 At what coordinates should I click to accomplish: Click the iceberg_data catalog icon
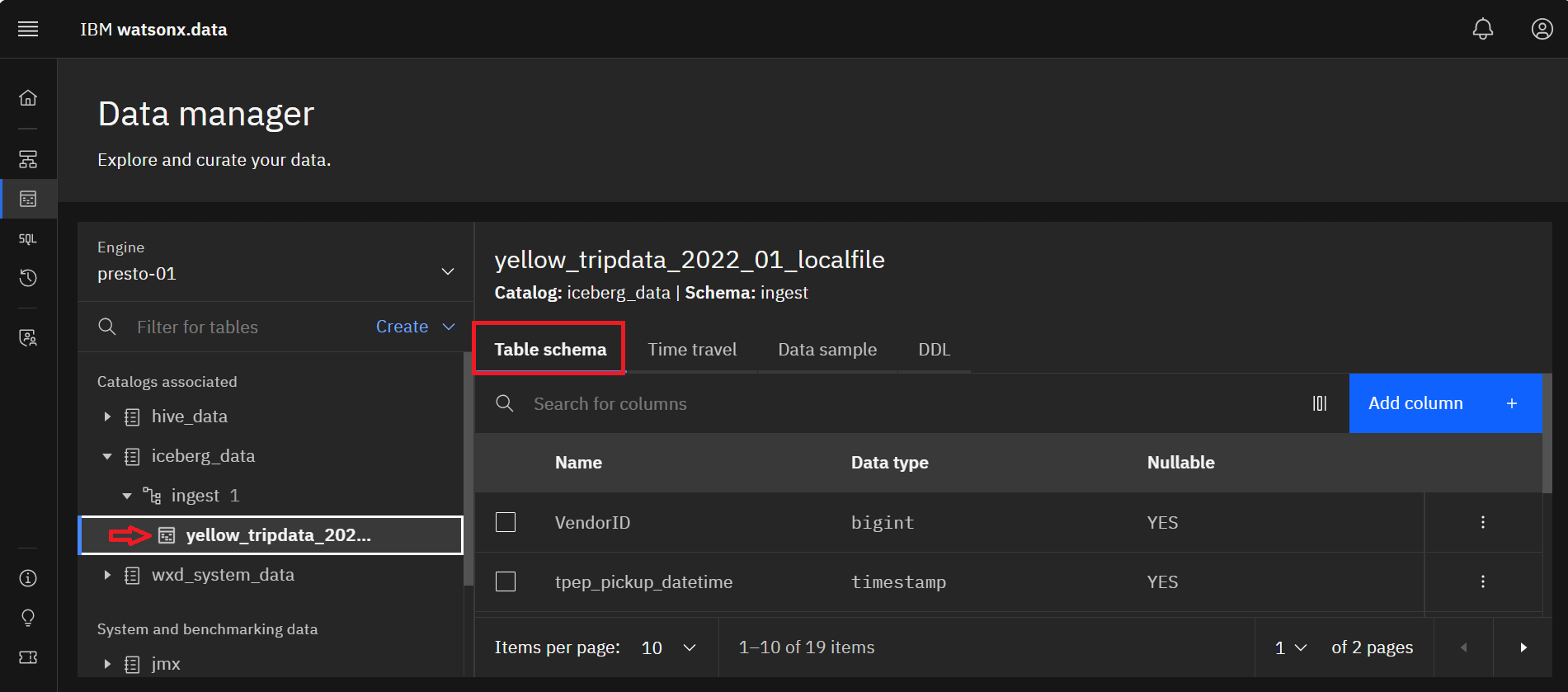click(132, 457)
